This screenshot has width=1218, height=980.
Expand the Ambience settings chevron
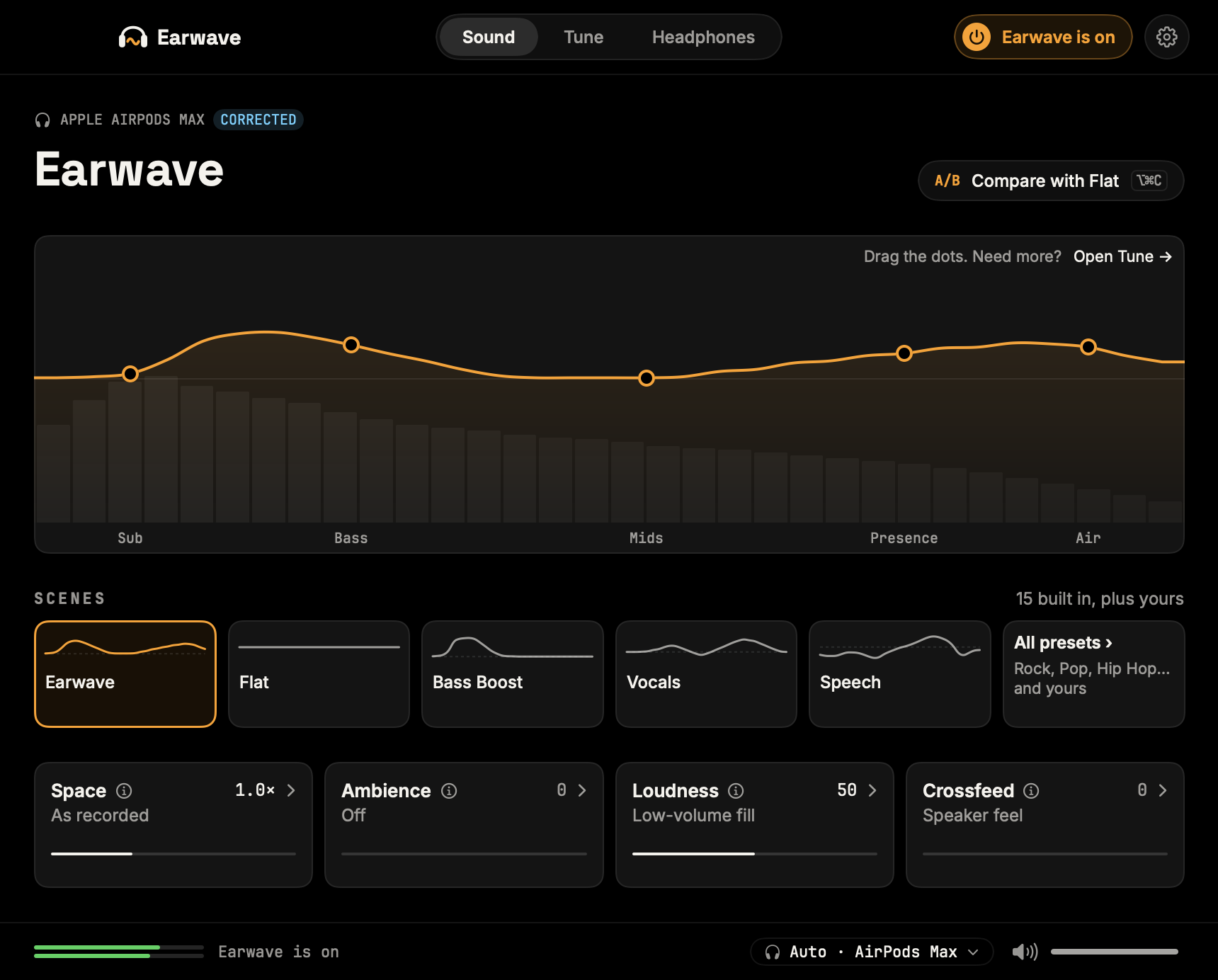(x=582, y=790)
